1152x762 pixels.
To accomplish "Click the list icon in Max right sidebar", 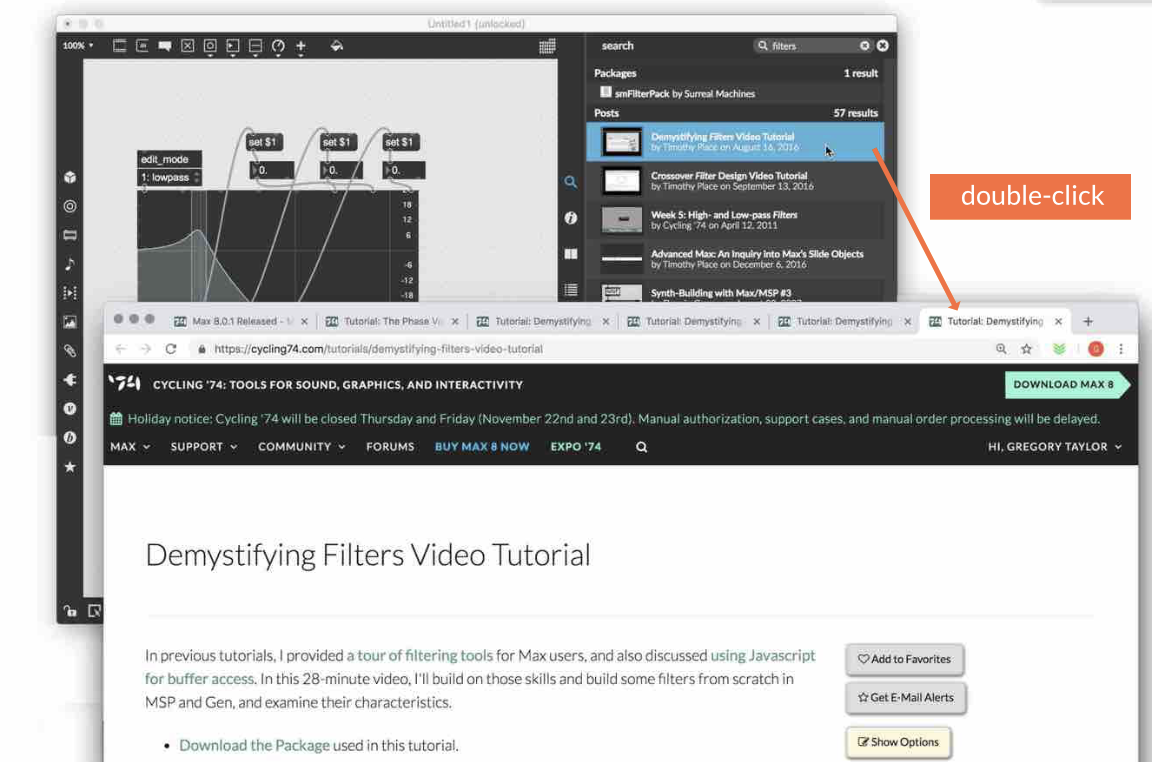I will tap(570, 290).
